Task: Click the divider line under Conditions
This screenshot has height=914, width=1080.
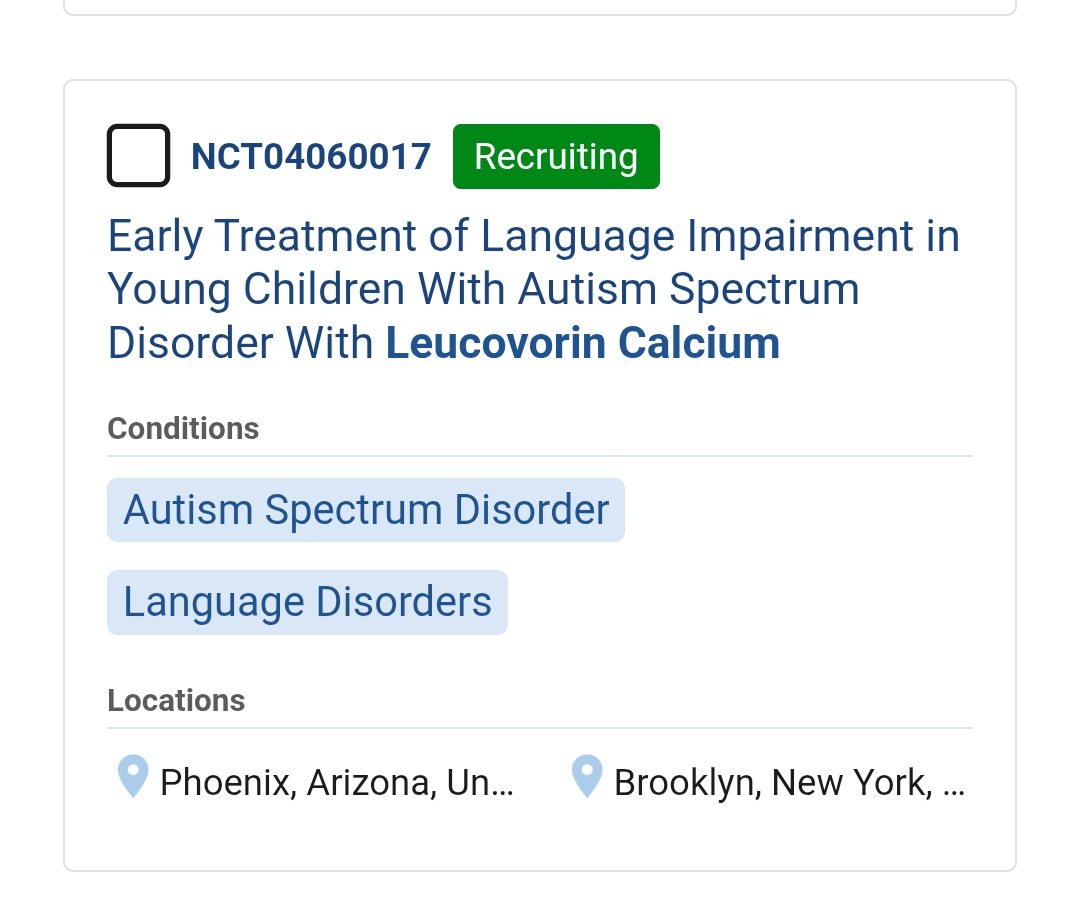Action: (x=540, y=456)
